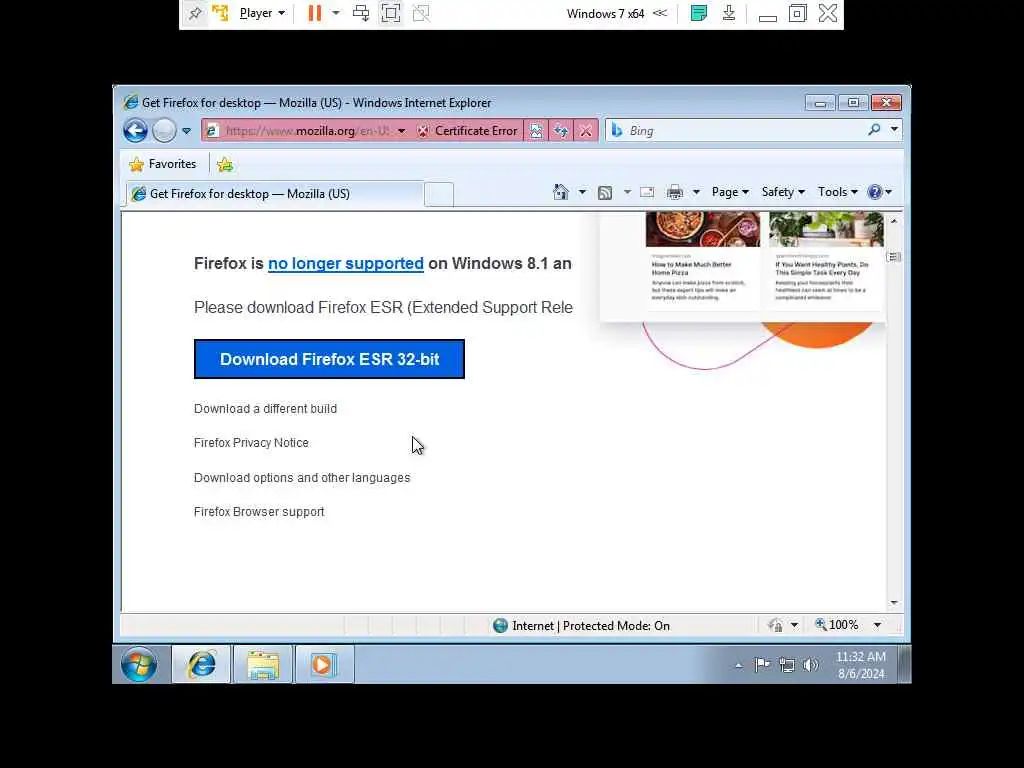The width and height of the screenshot is (1024, 768).
Task: Click the IE Back navigation button
Action: pyautogui.click(x=135, y=131)
